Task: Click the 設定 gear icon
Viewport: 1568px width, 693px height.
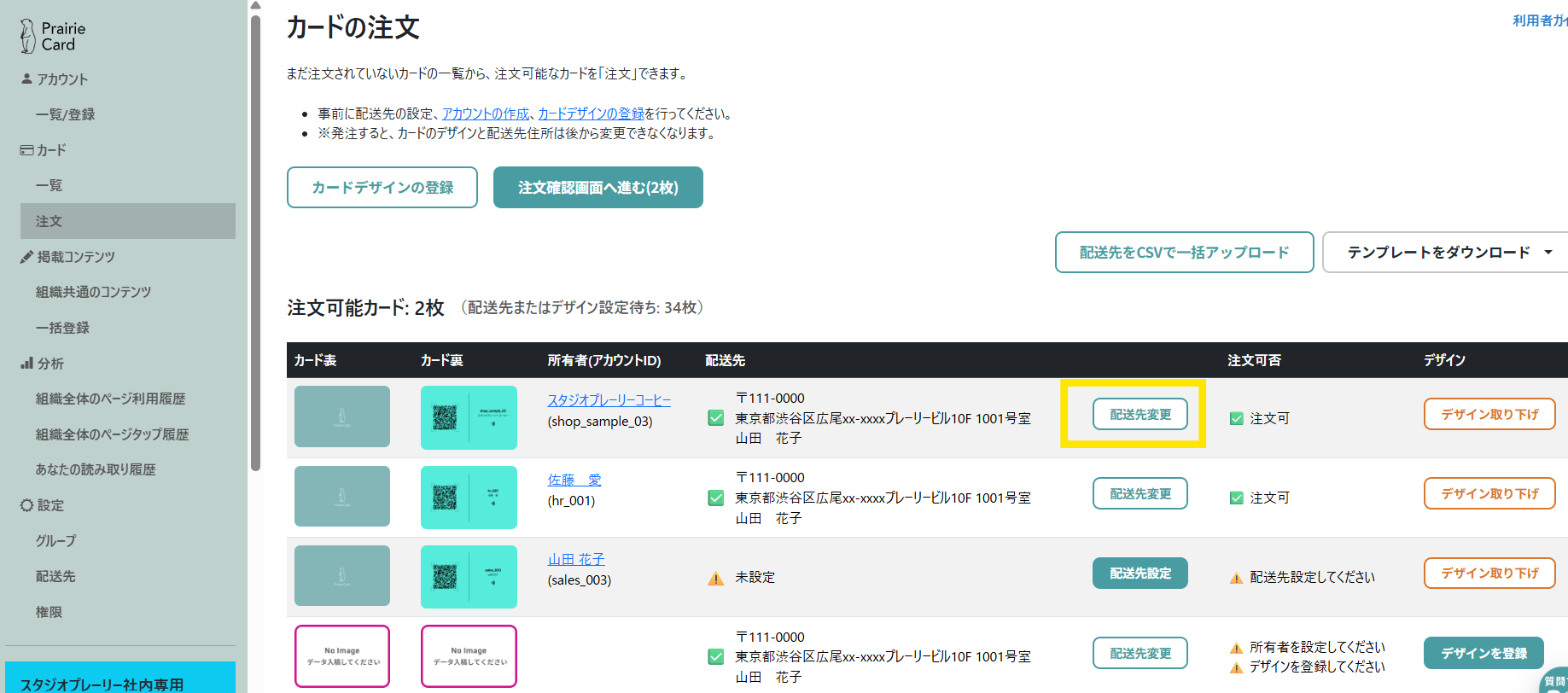Action: 26,505
